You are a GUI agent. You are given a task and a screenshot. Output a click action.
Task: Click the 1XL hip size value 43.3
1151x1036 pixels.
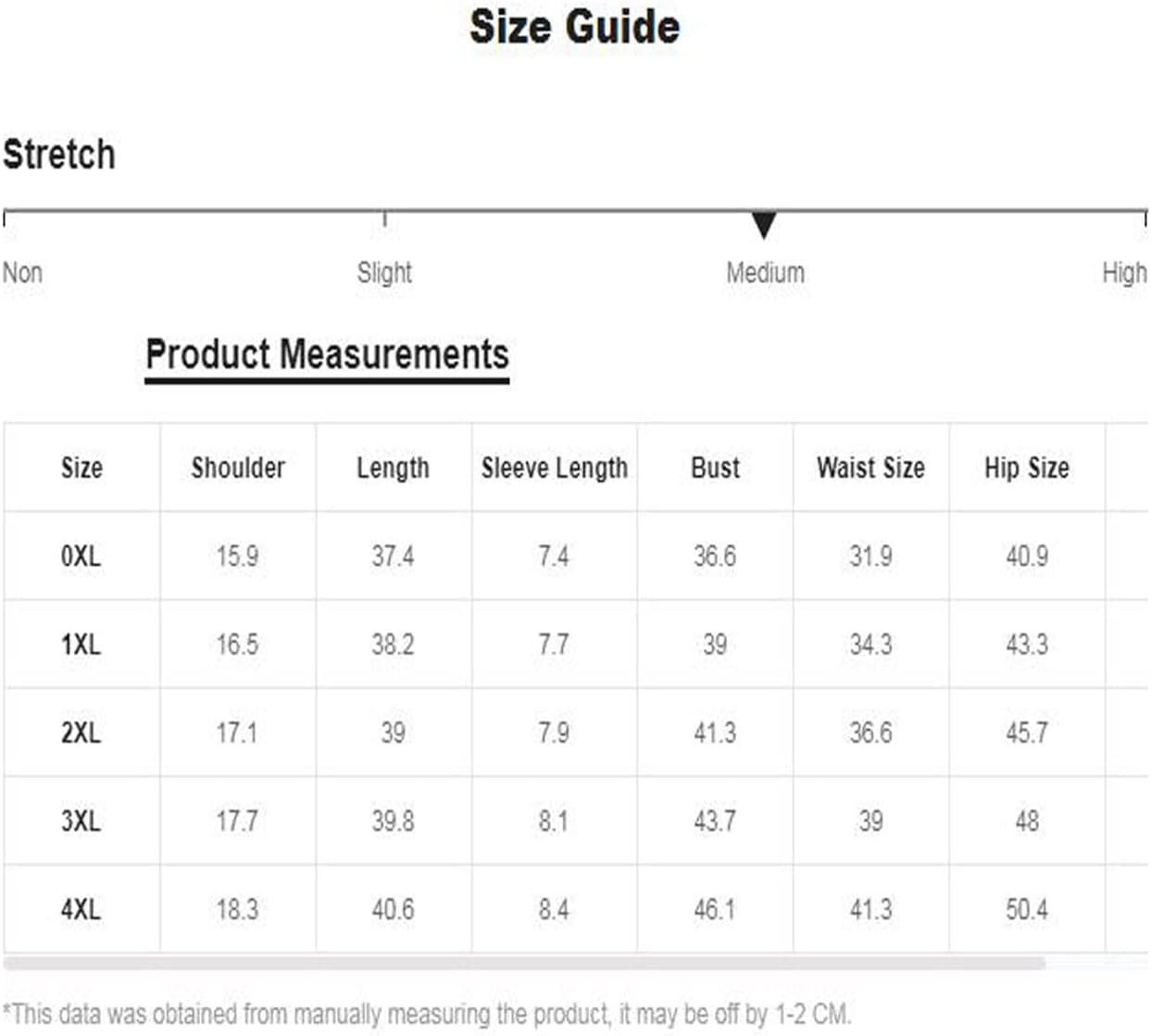1027,643
